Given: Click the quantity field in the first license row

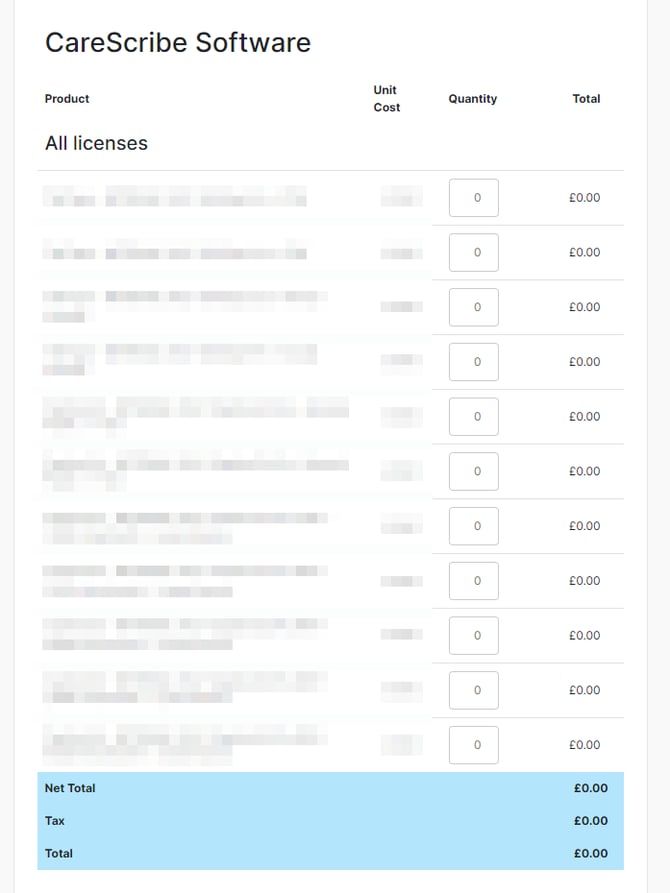Looking at the screenshot, I should pos(474,198).
